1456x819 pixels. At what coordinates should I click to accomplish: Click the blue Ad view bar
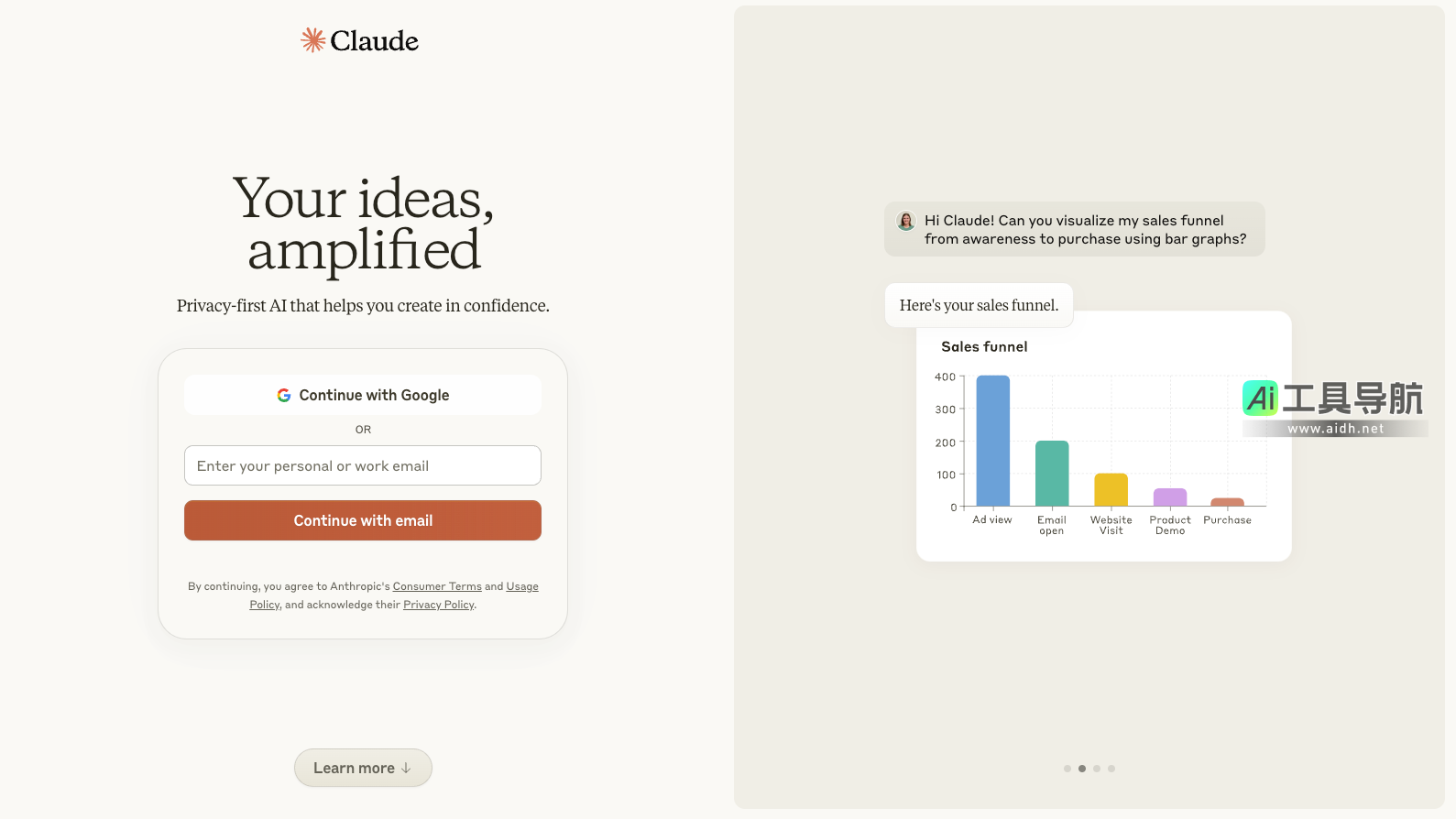(x=993, y=441)
